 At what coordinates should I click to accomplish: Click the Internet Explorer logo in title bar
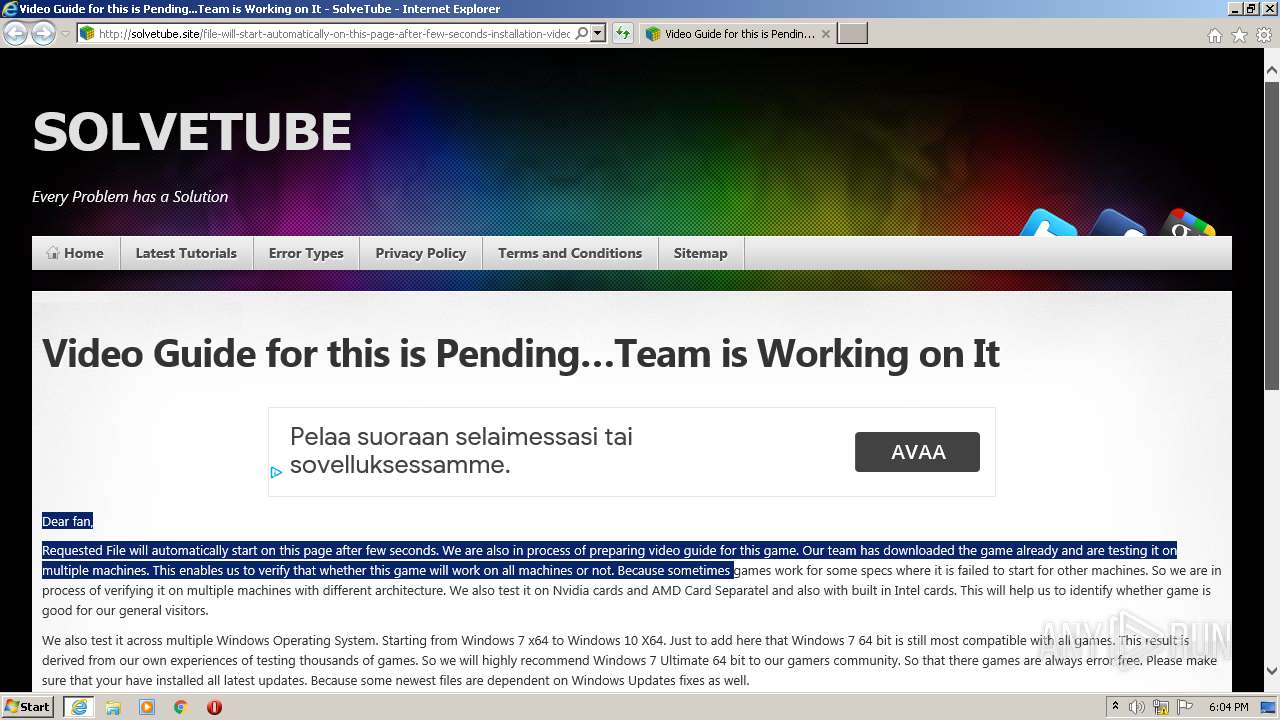[x=10, y=9]
